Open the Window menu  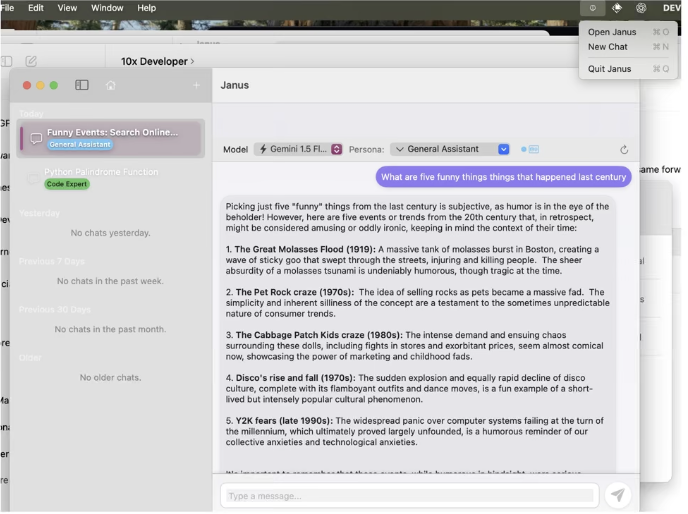pos(107,8)
